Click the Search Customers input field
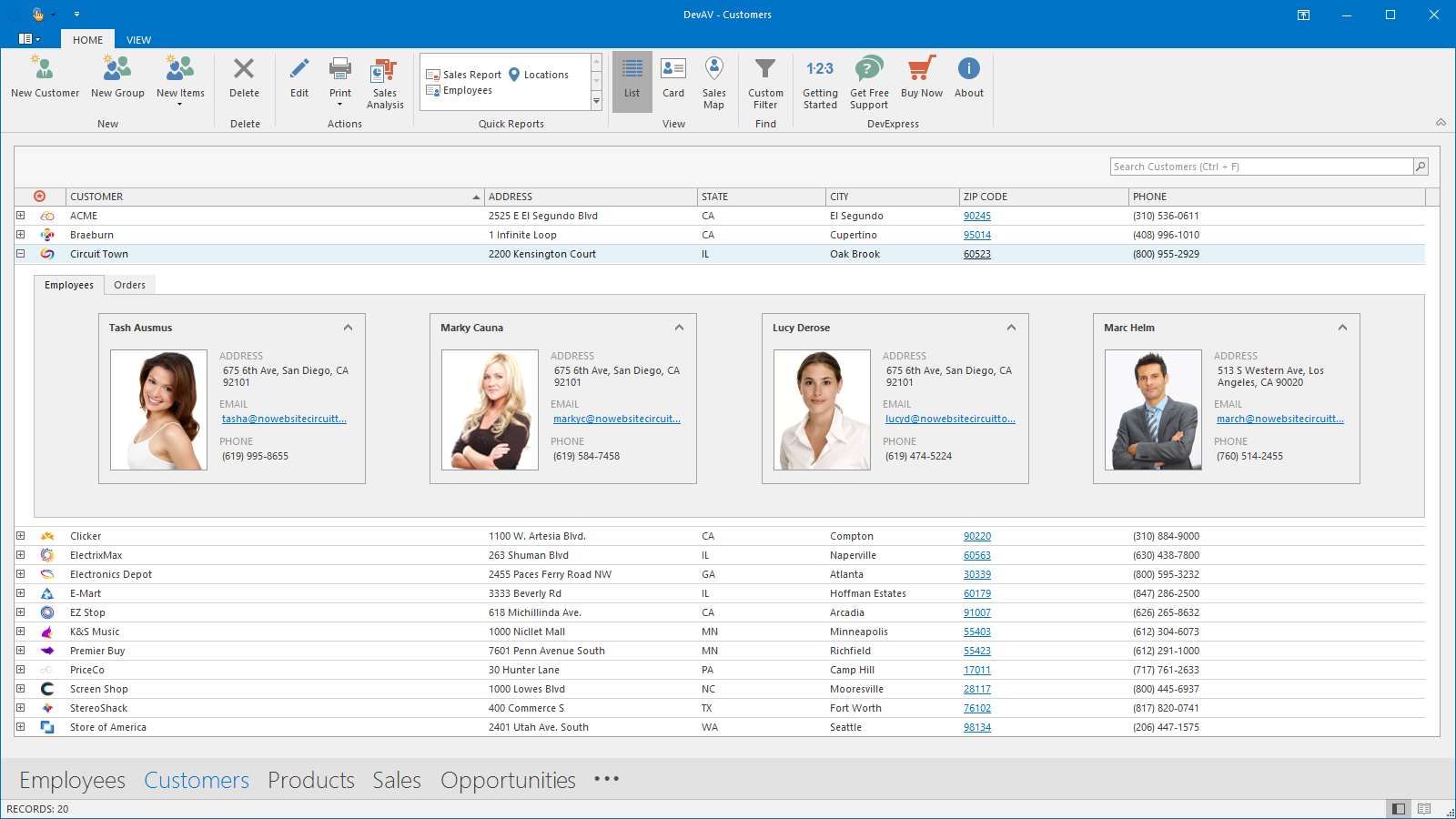This screenshot has width=1456, height=819. pos(1261,167)
